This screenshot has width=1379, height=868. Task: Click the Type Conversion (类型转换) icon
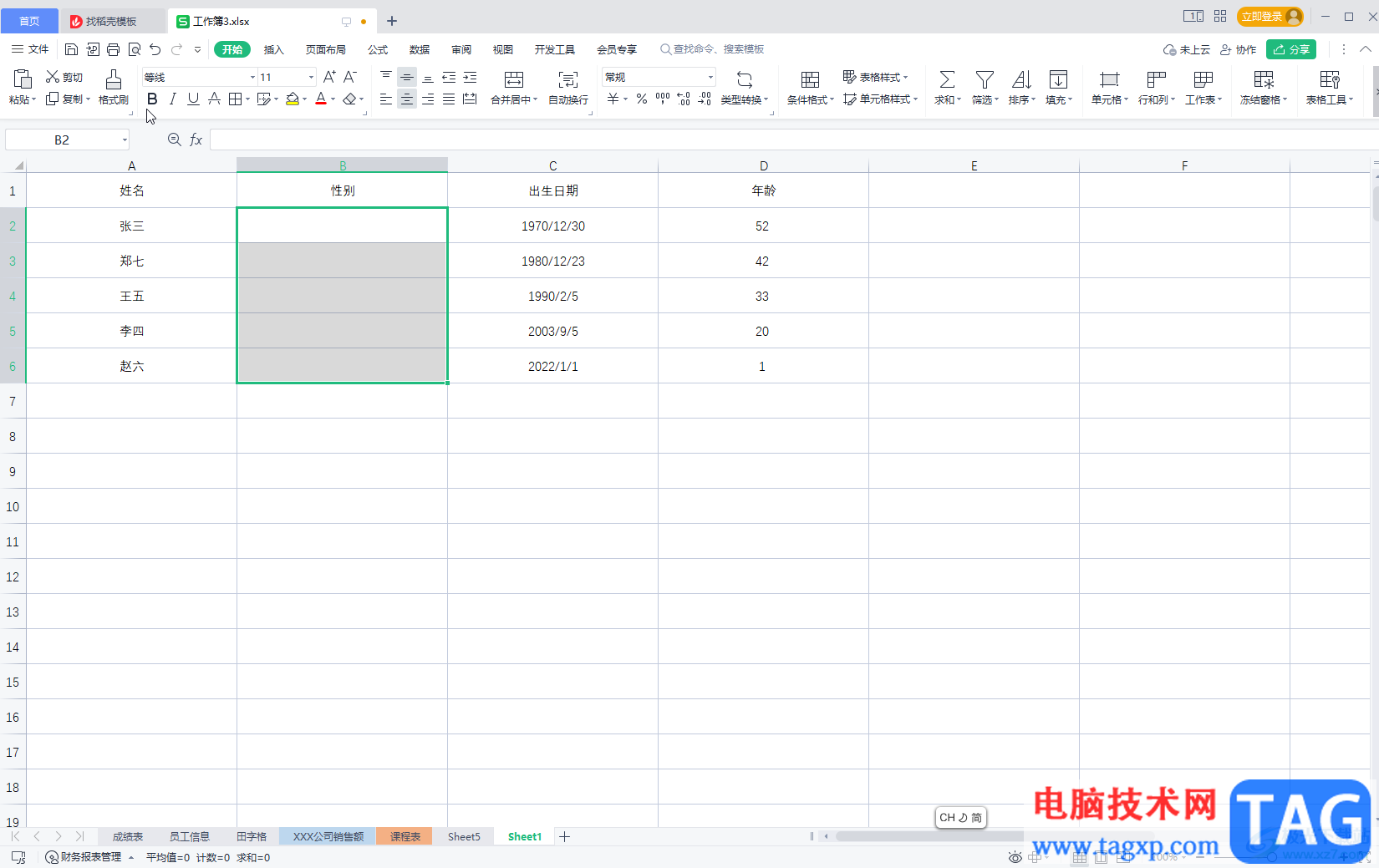coord(744,79)
